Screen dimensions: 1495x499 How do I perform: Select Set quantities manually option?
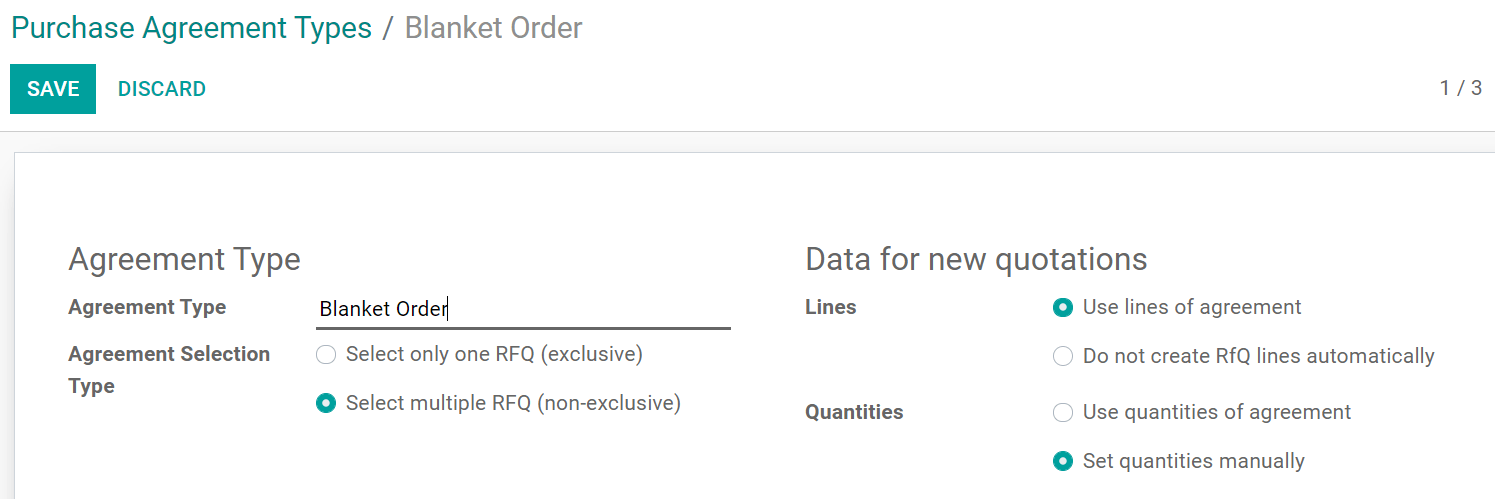[x=1063, y=461]
